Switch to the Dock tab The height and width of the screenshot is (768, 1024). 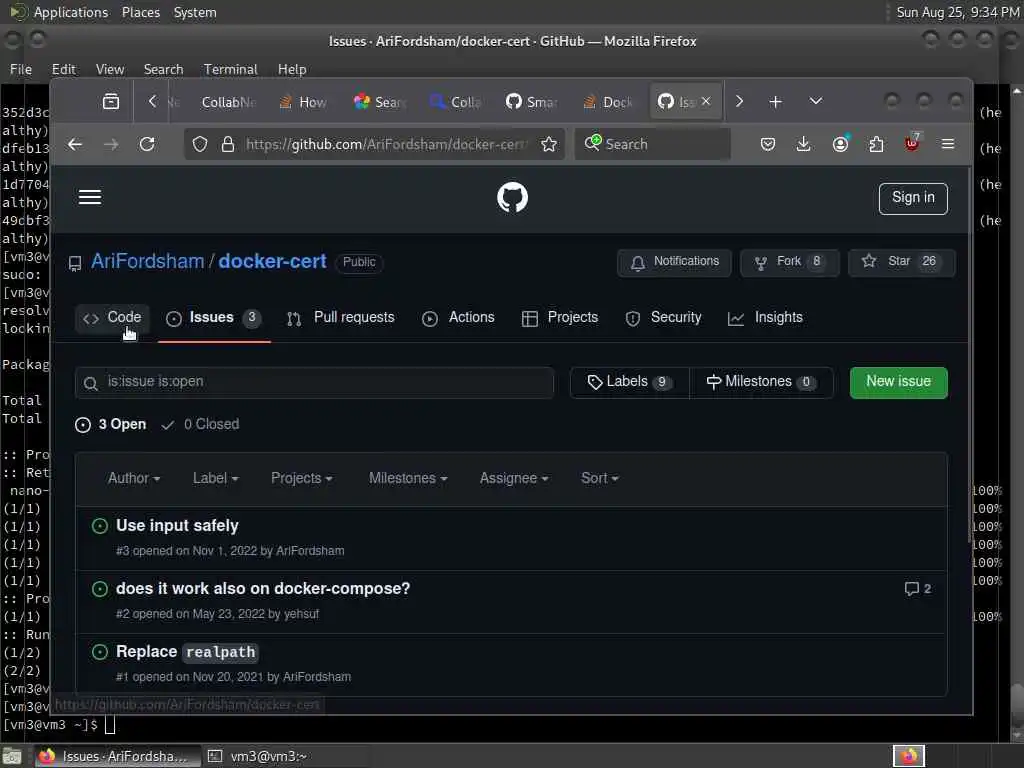(609, 102)
